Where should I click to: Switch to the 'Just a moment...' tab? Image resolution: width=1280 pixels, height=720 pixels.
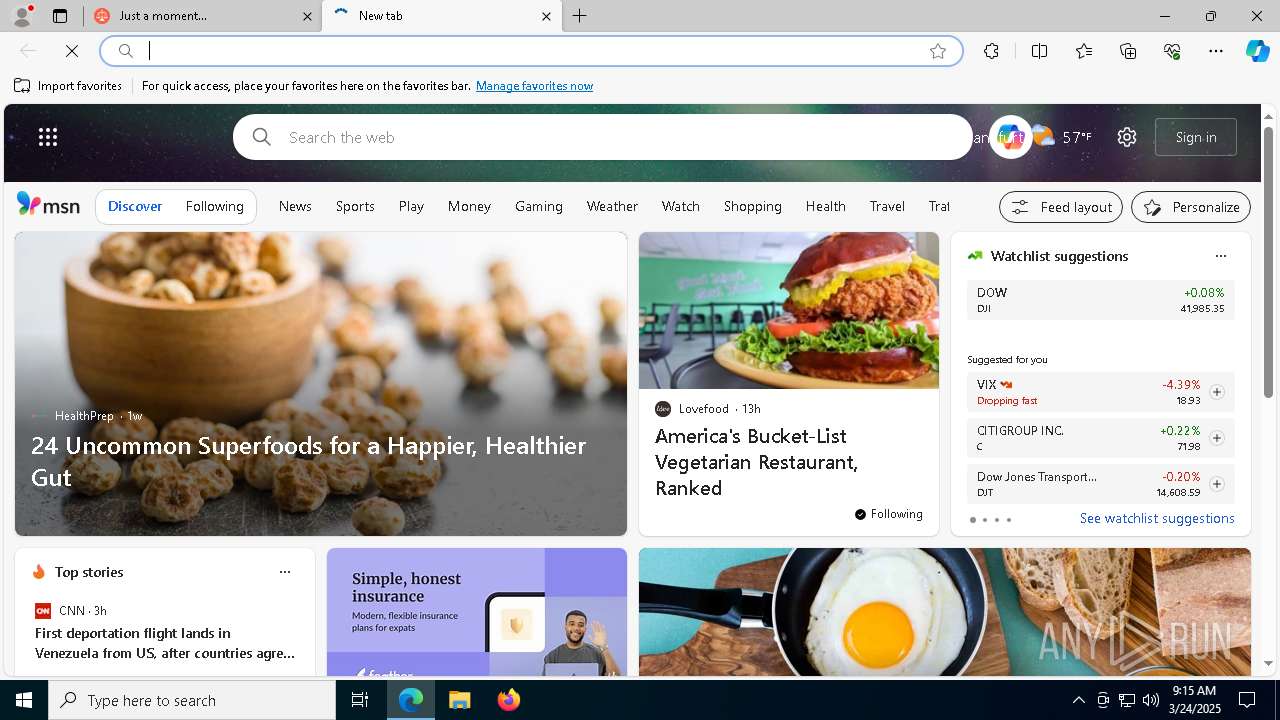[200, 16]
